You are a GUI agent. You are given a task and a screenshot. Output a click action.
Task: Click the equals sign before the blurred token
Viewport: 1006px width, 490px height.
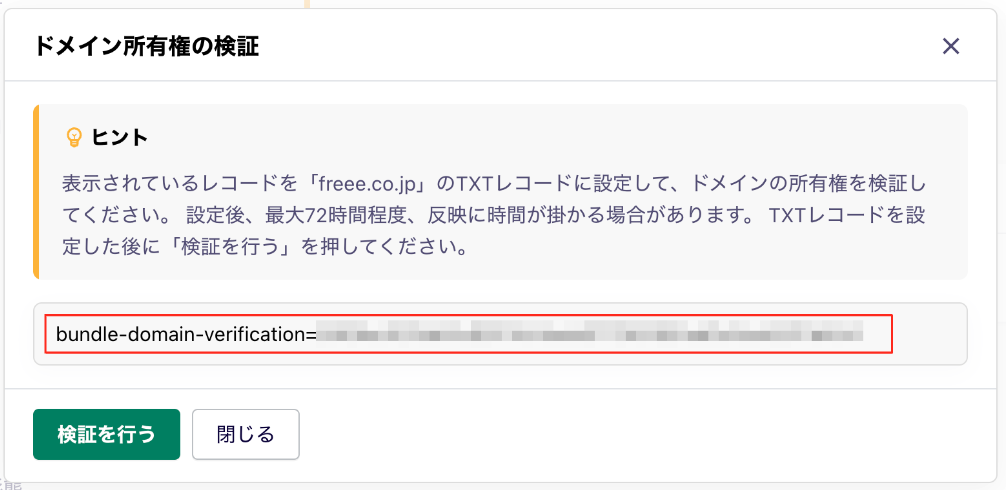[x=311, y=334]
